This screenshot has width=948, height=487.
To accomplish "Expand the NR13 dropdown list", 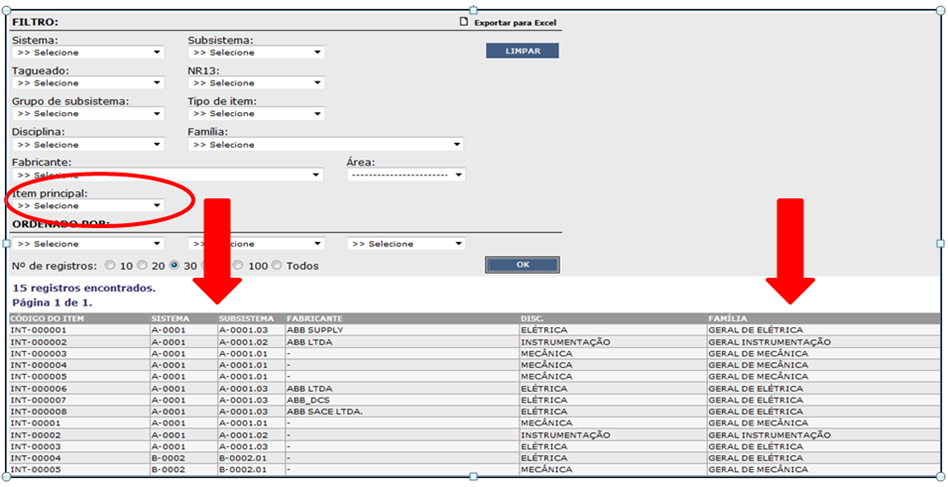I will click(256, 83).
